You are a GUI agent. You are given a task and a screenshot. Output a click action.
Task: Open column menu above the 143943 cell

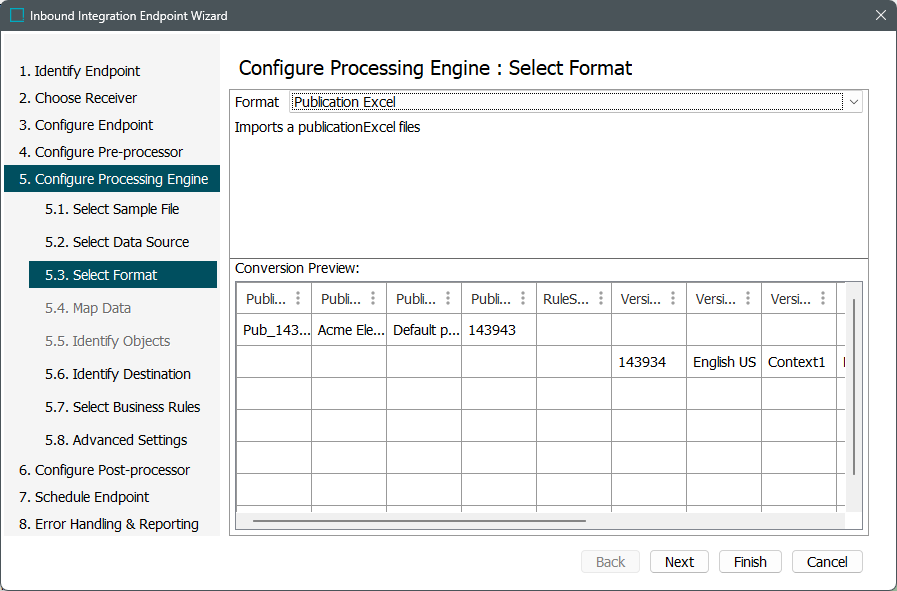coord(523,299)
